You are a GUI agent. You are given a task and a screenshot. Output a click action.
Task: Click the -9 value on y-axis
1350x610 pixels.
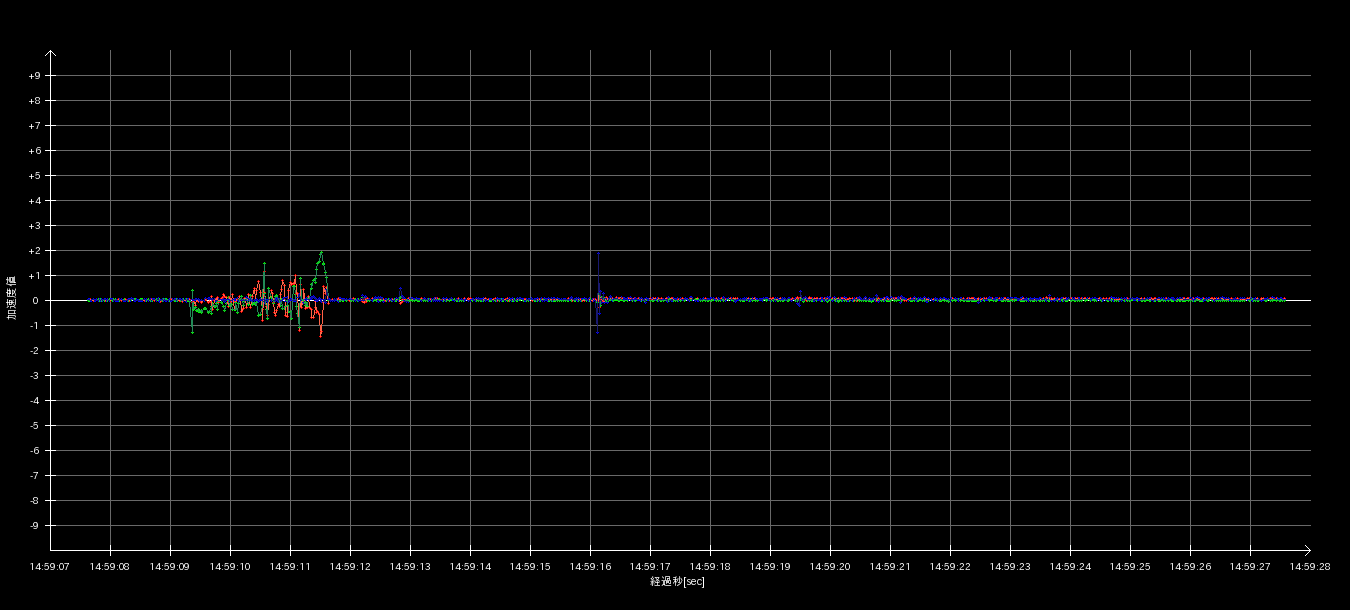pyautogui.click(x=34, y=526)
